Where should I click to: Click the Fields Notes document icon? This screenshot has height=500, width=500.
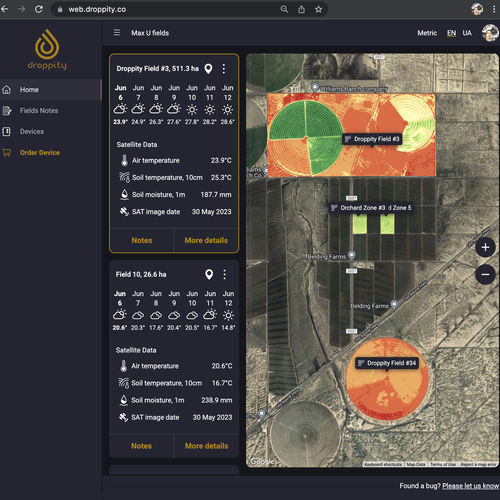point(7,111)
